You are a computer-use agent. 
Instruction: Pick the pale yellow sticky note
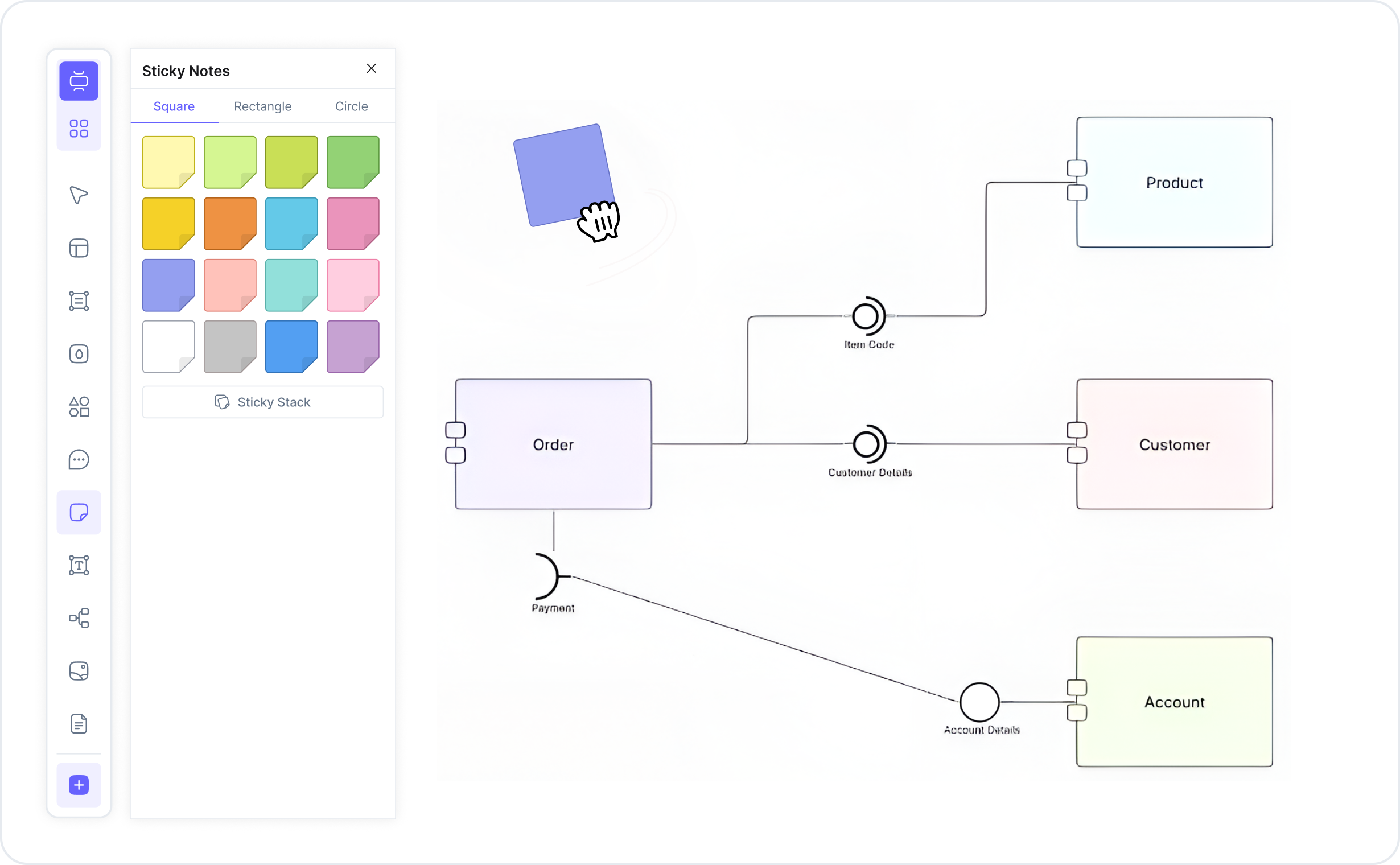[x=169, y=163]
